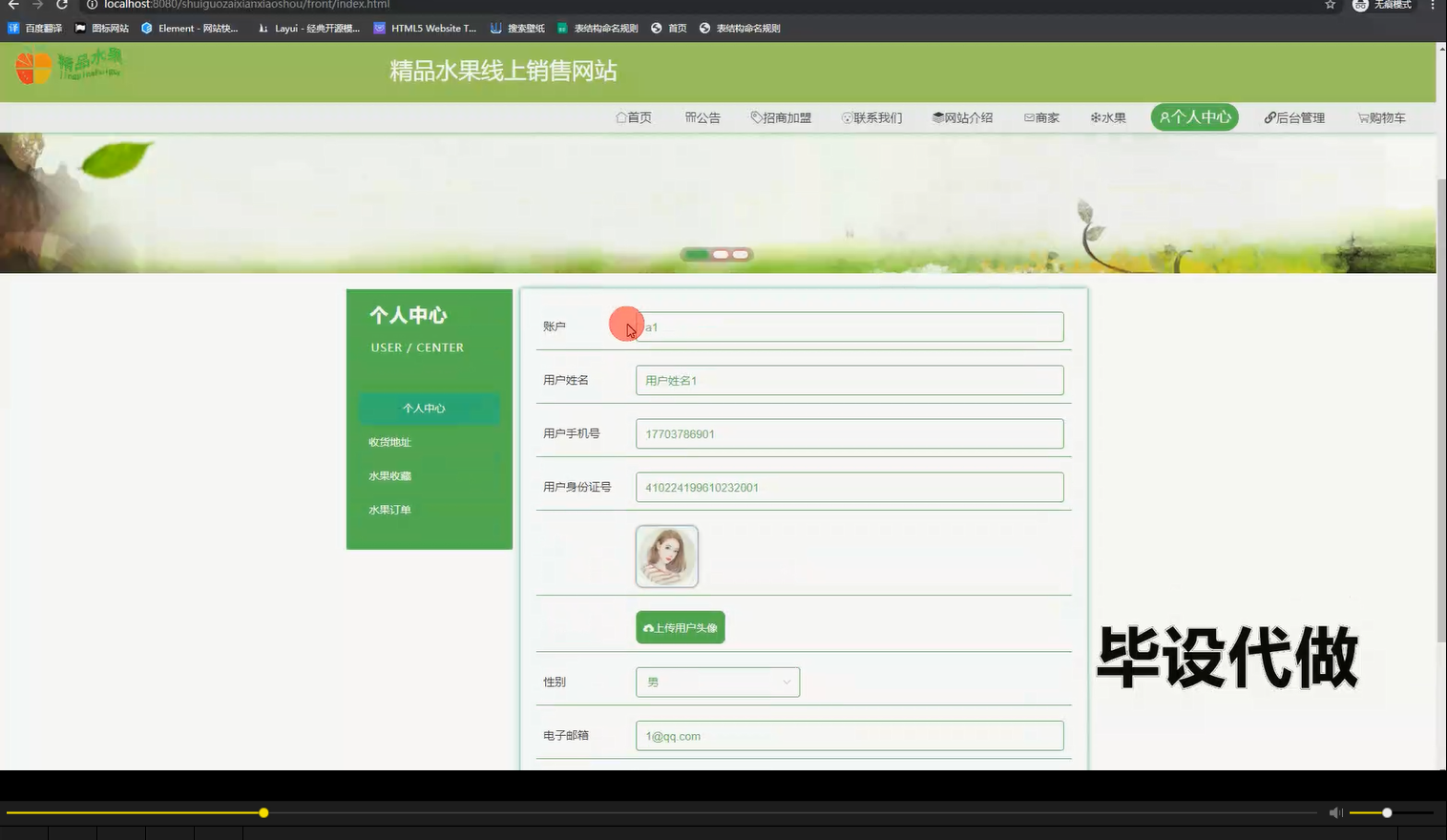1447x840 pixels.
Task: Click the home icon beside 首页 in nav
Action: click(620, 117)
